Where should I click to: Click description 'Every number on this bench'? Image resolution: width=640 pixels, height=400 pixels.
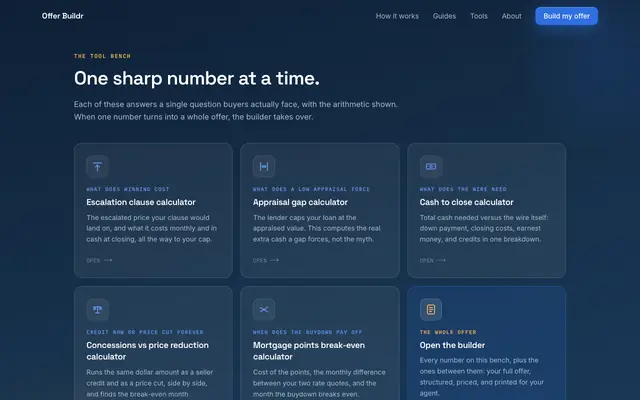pos(482,377)
